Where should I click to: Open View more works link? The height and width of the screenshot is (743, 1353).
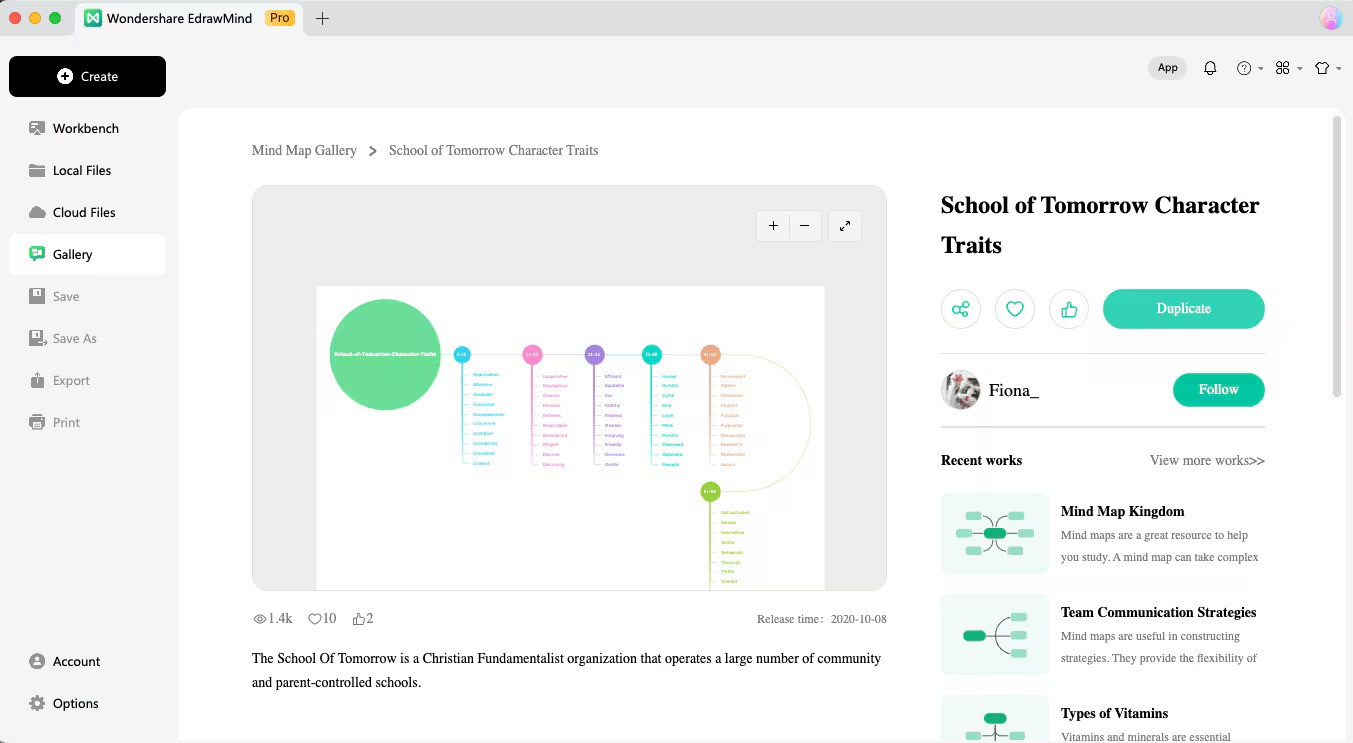[1207, 460]
